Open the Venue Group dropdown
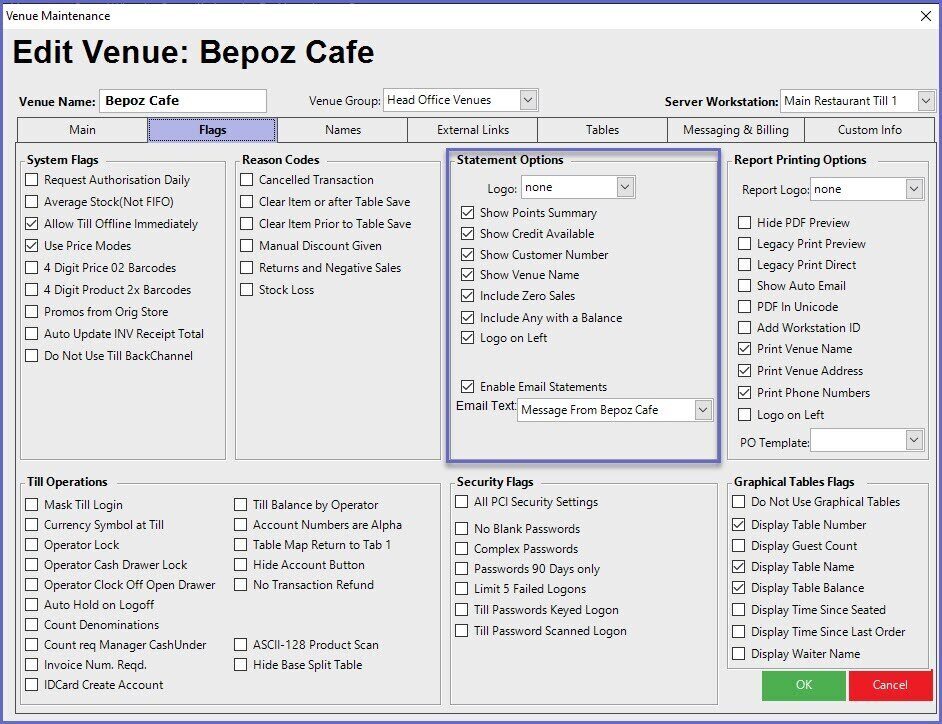The width and height of the screenshot is (942, 724). pyautogui.click(x=528, y=100)
